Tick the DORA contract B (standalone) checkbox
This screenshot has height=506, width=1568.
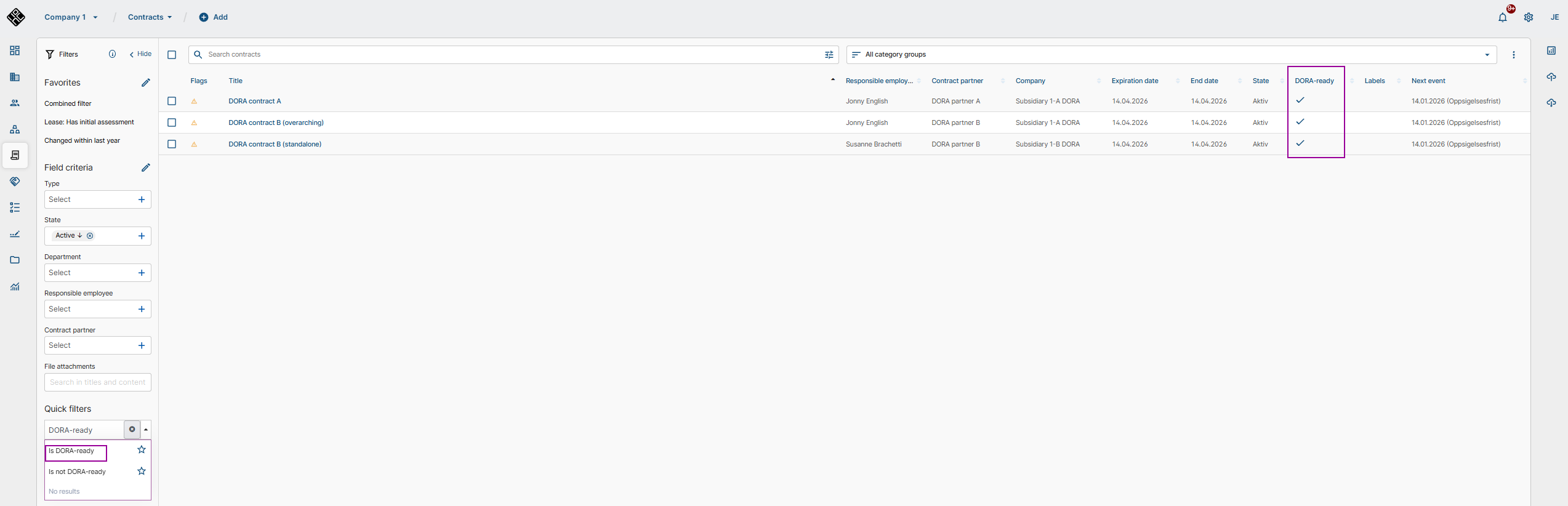point(172,144)
